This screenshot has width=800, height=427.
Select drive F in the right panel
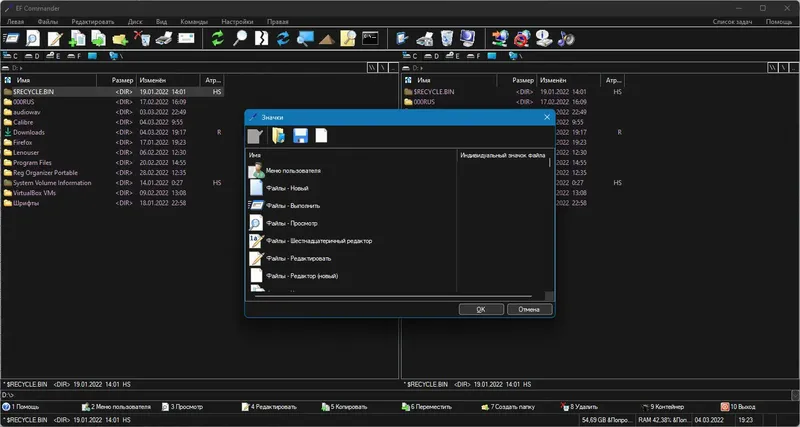coord(474,56)
